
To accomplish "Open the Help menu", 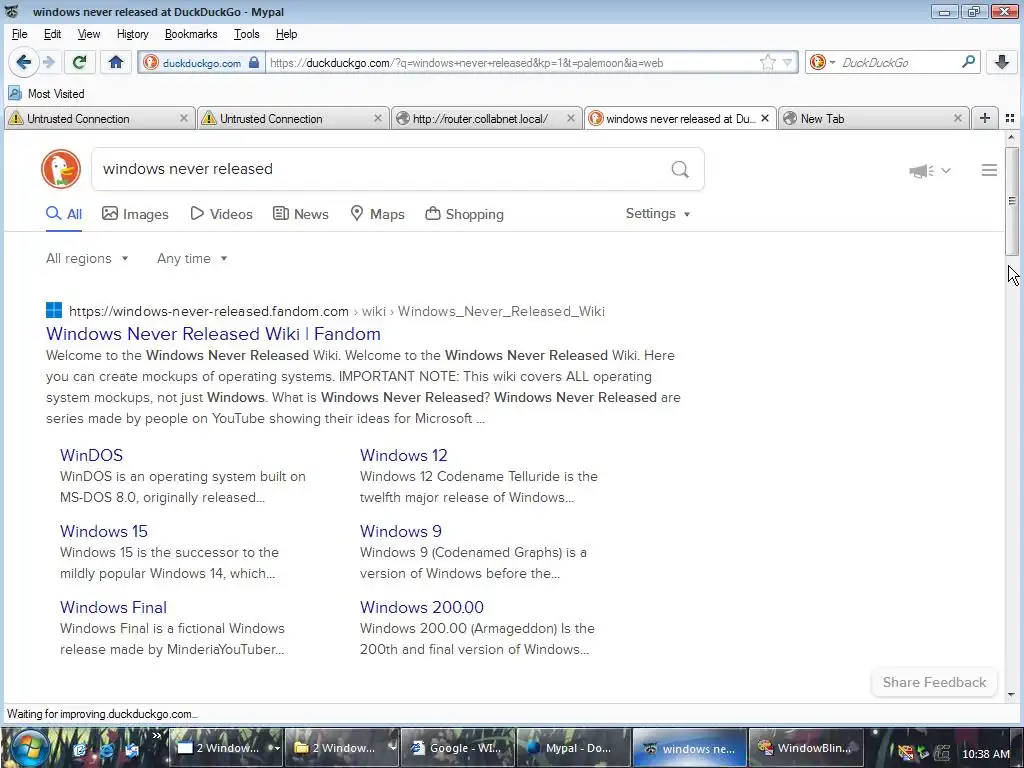I will pyautogui.click(x=286, y=34).
